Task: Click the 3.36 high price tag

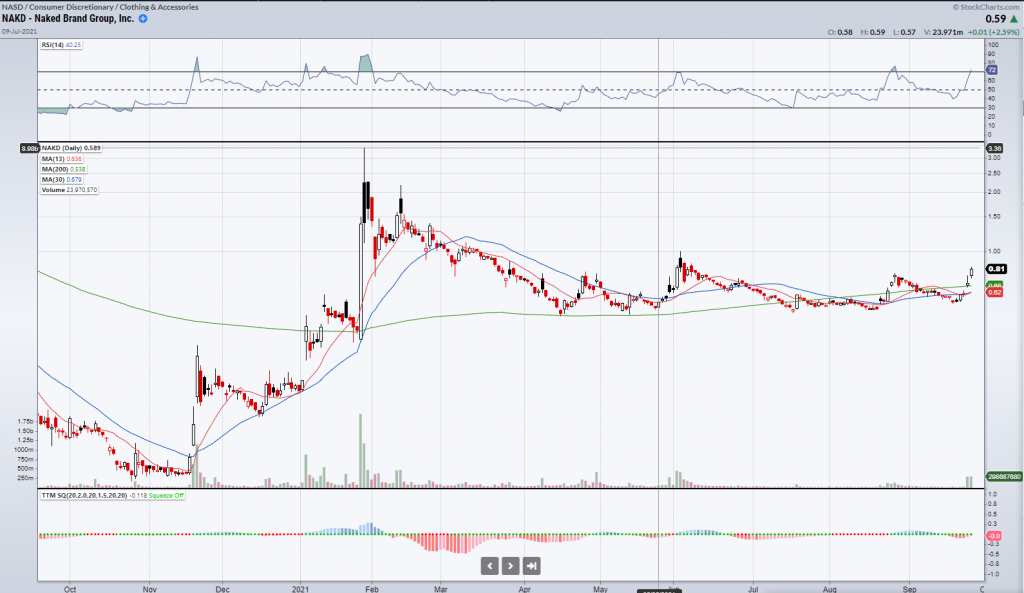Action: tap(994, 149)
